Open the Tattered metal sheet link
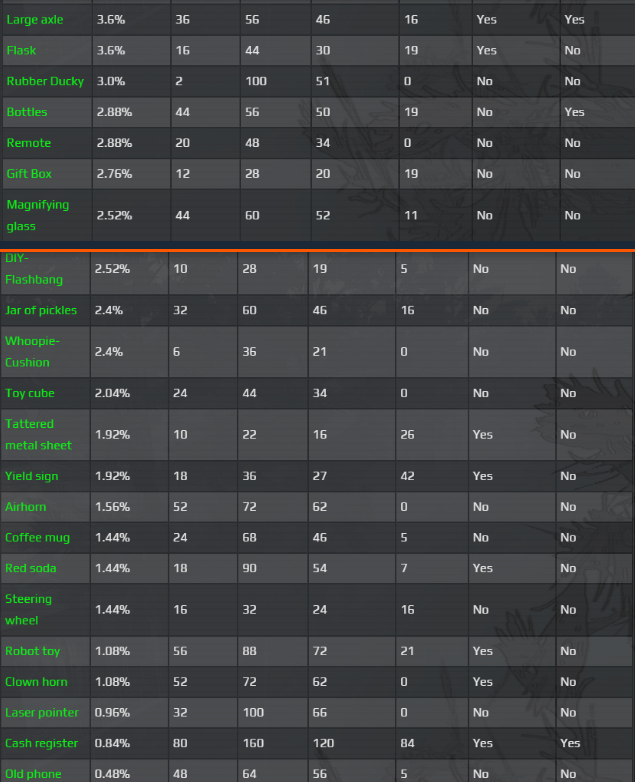Image resolution: width=635 pixels, height=782 pixels. tap(38, 434)
